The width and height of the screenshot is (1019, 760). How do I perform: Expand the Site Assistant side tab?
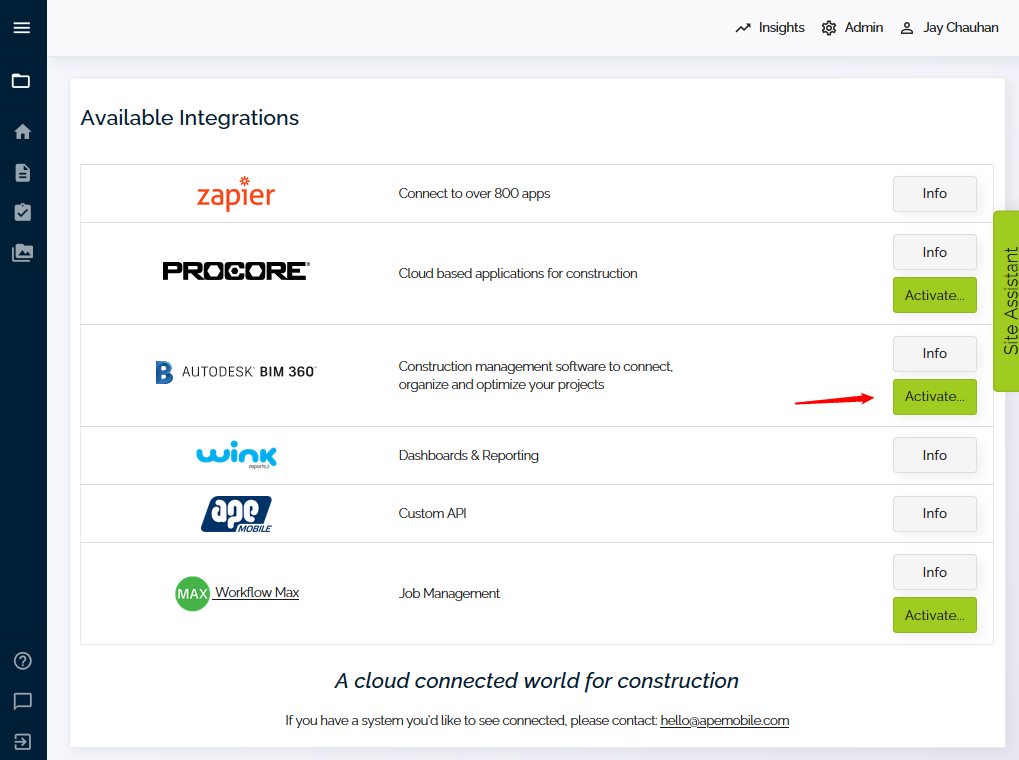point(1007,301)
